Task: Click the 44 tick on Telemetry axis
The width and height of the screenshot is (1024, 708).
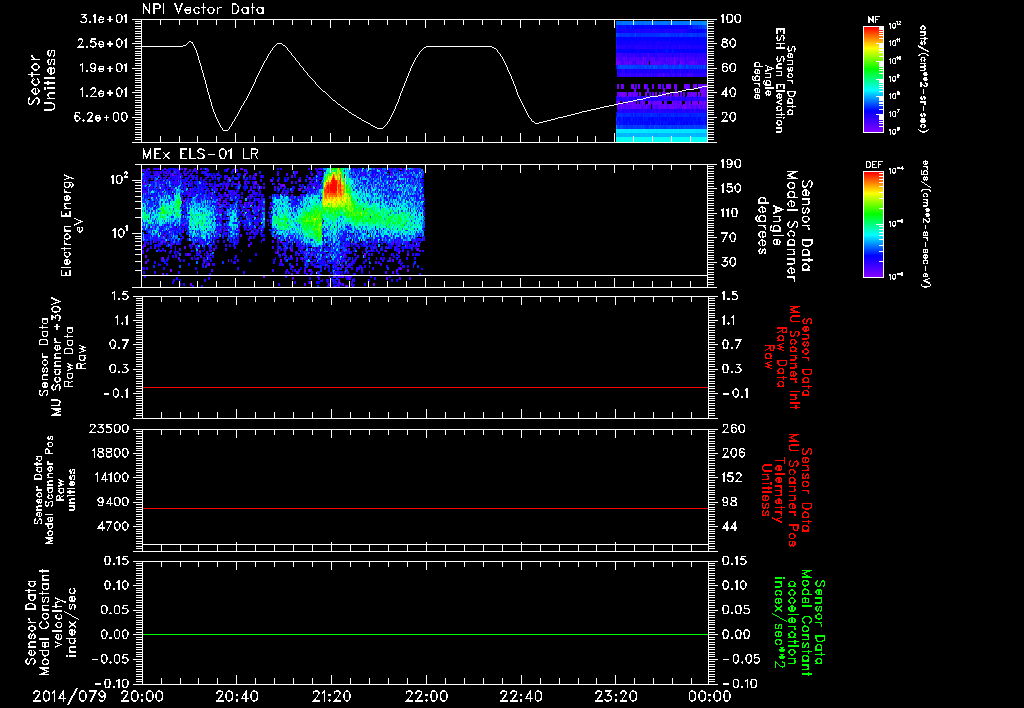Action: coord(729,526)
